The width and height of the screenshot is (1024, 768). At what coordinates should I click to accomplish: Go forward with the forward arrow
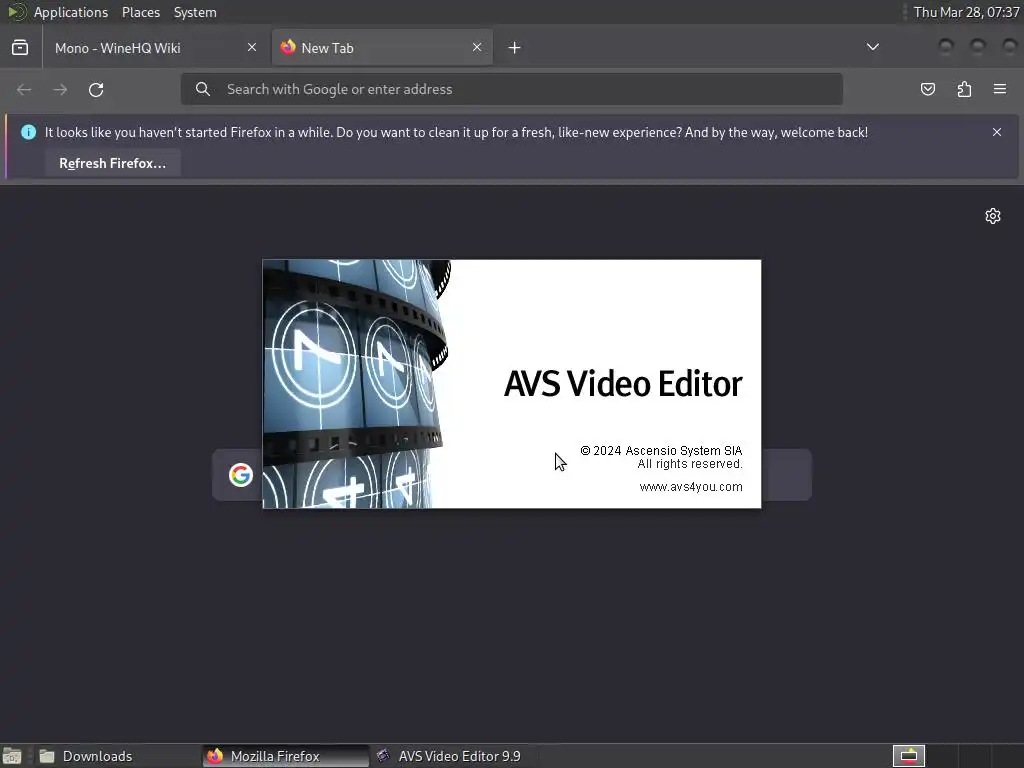[x=60, y=89]
